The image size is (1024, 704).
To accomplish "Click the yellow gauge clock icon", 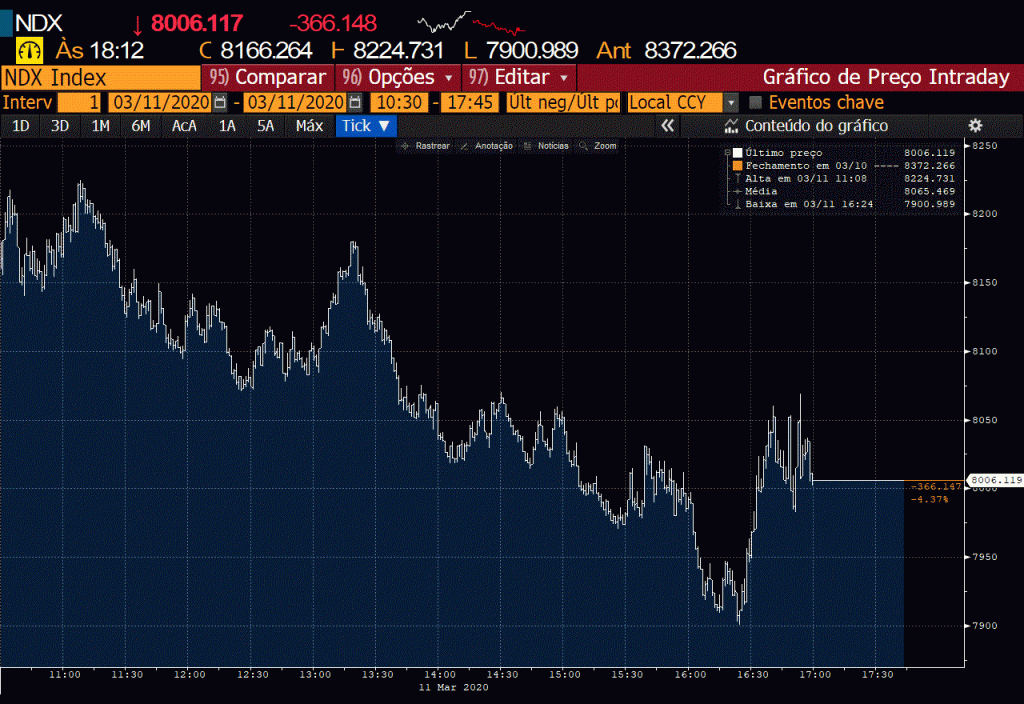I will [29, 50].
